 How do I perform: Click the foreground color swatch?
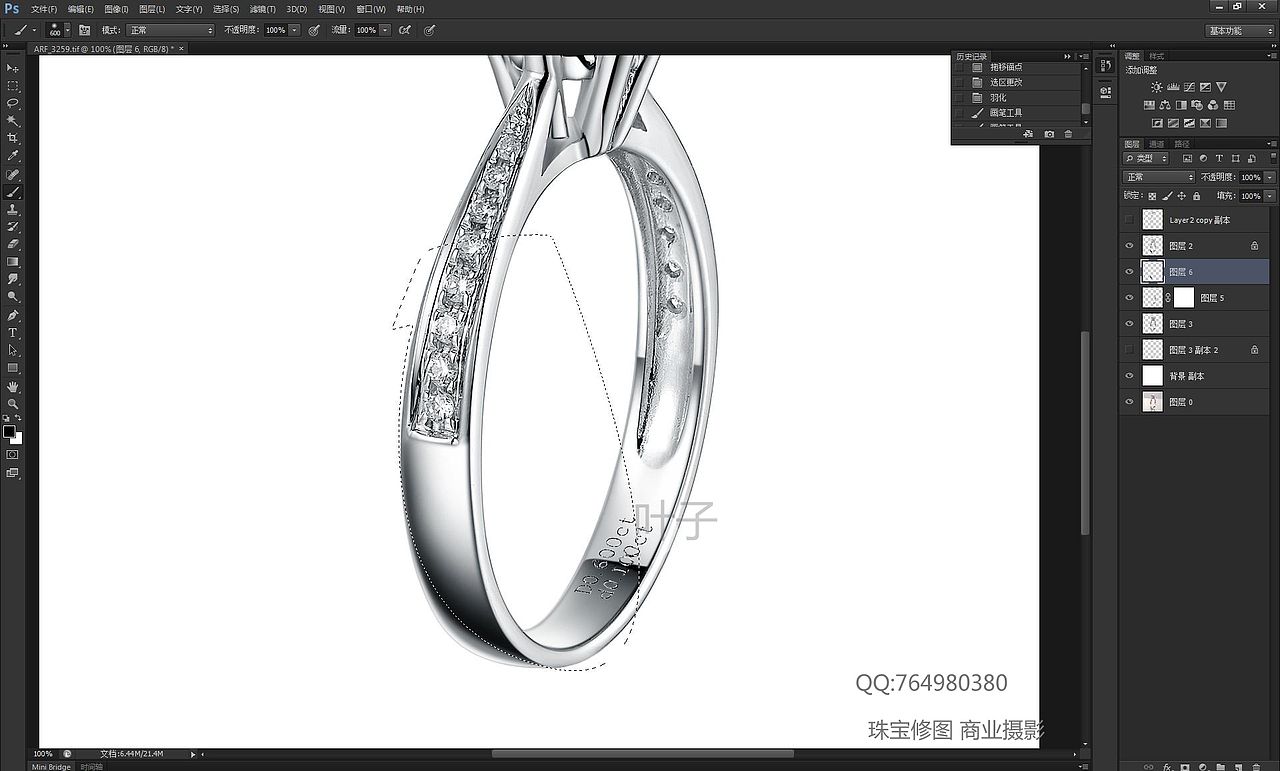pos(9,431)
